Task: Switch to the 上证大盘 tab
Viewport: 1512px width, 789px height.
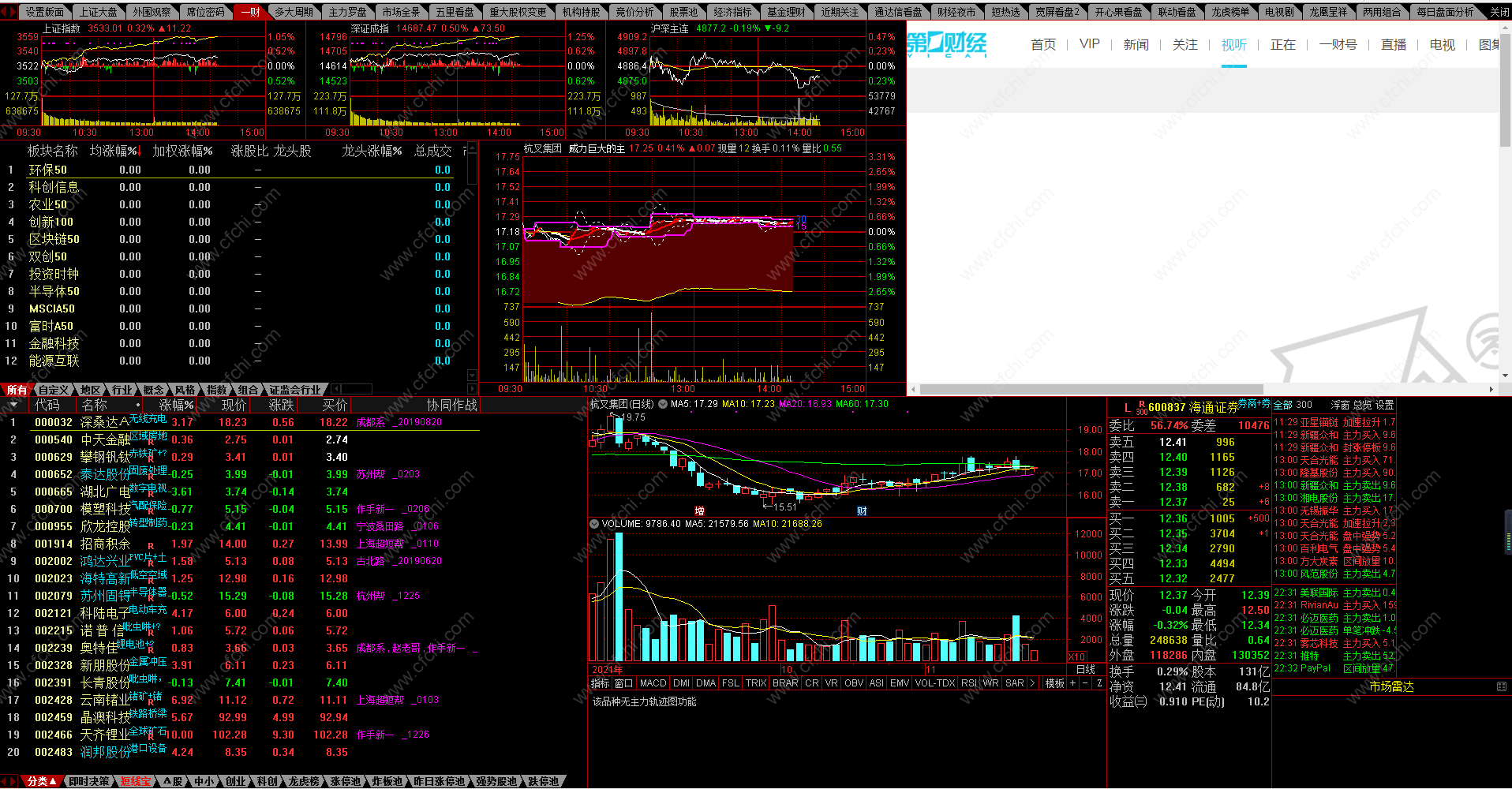Action: [x=98, y=12]
